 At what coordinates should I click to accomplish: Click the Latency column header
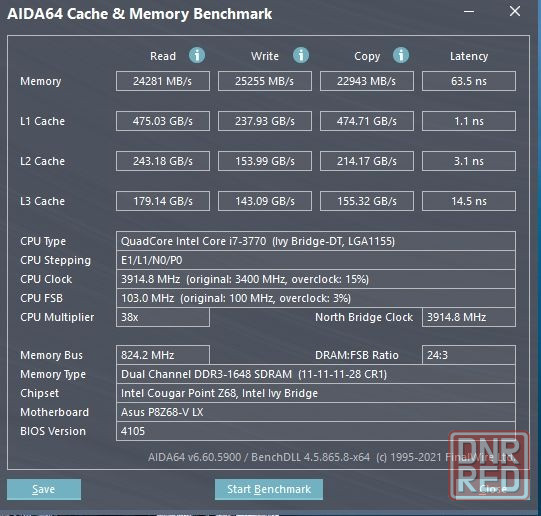469,56
